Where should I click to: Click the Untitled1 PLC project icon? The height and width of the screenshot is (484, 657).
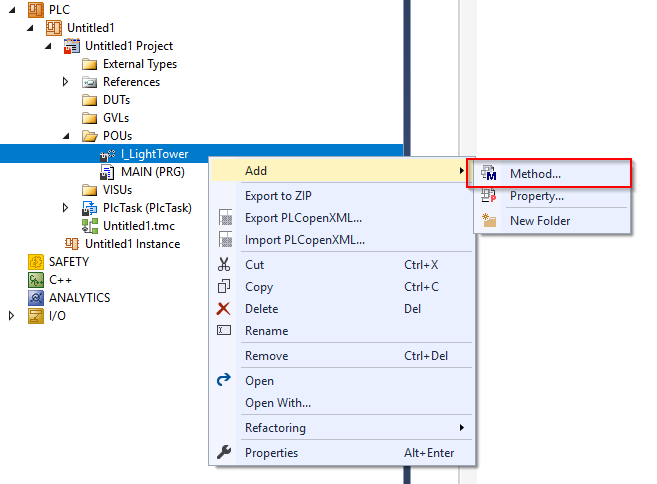click(x=54, y=28)
